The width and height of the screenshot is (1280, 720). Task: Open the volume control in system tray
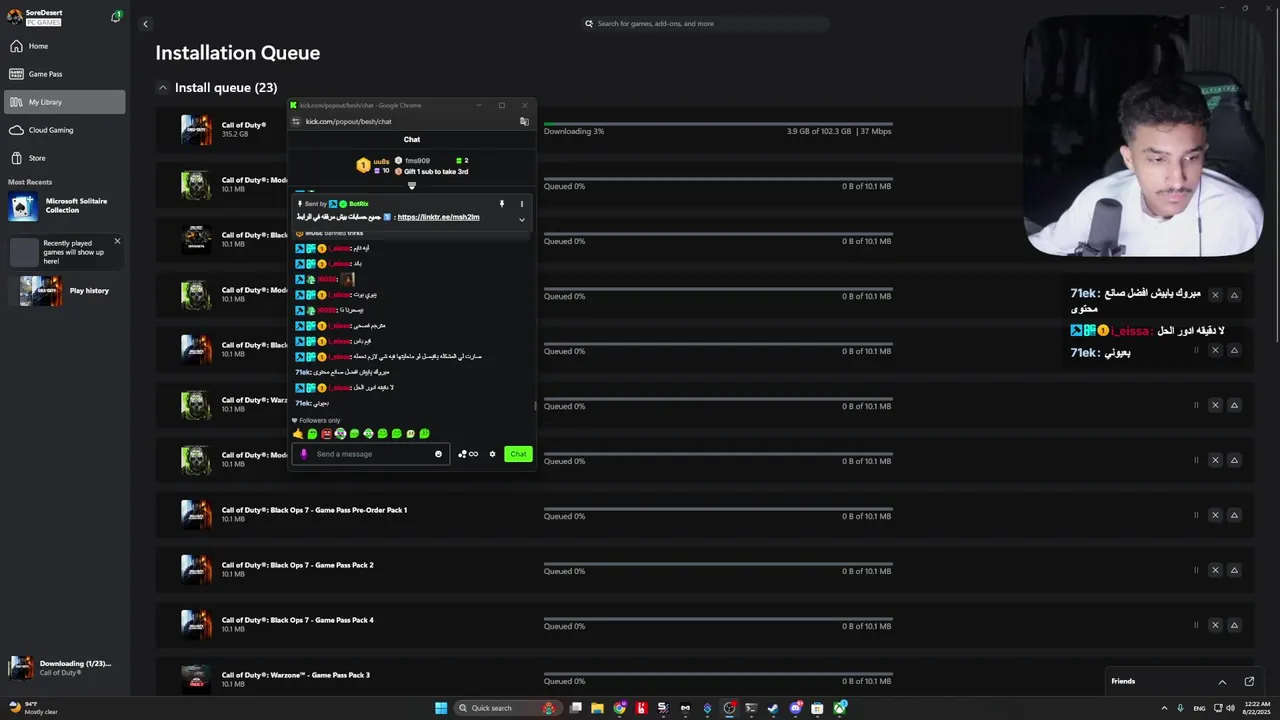pyautogui.click(x=1230, y=708)
